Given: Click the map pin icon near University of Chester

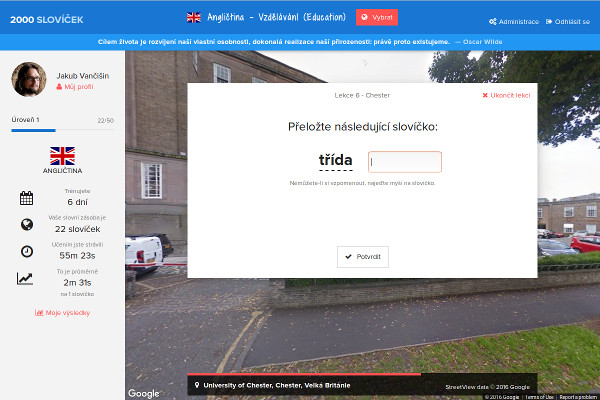Looking at the screenshot, I should [x=197, y=385].
